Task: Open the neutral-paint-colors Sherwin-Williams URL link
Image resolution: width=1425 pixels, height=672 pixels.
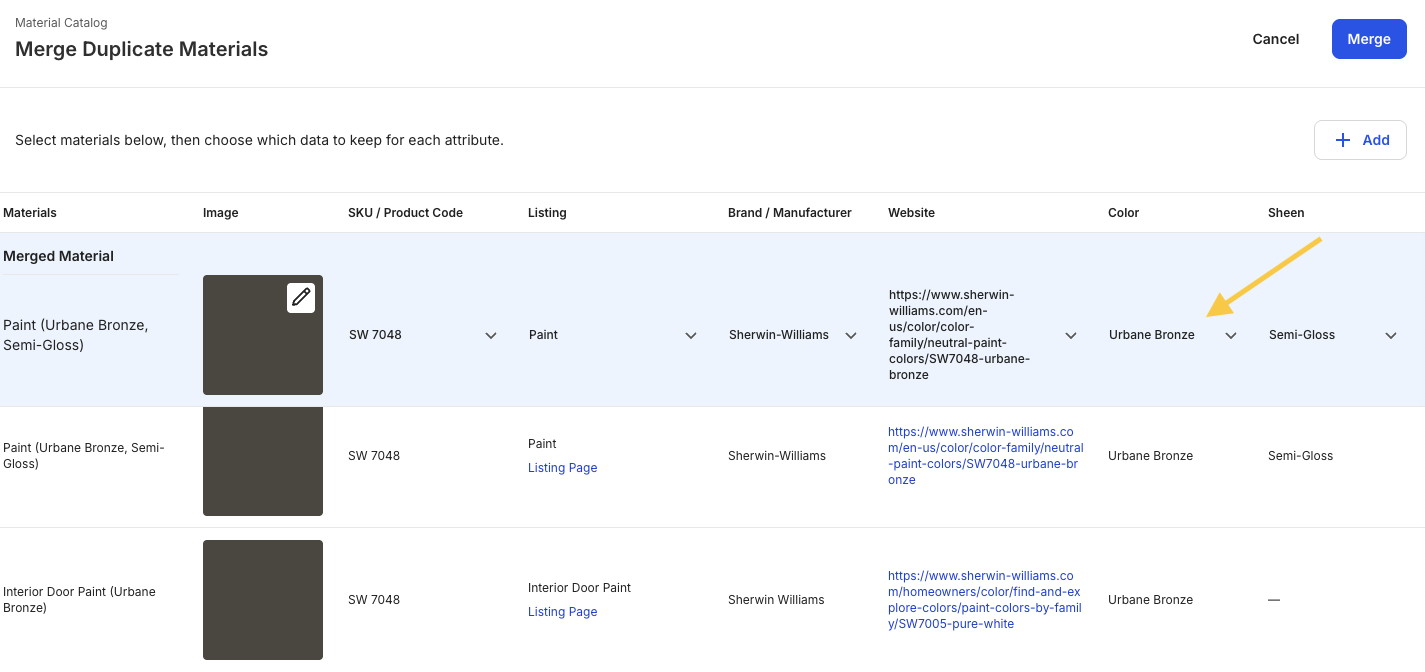Action: pos(986,456)
